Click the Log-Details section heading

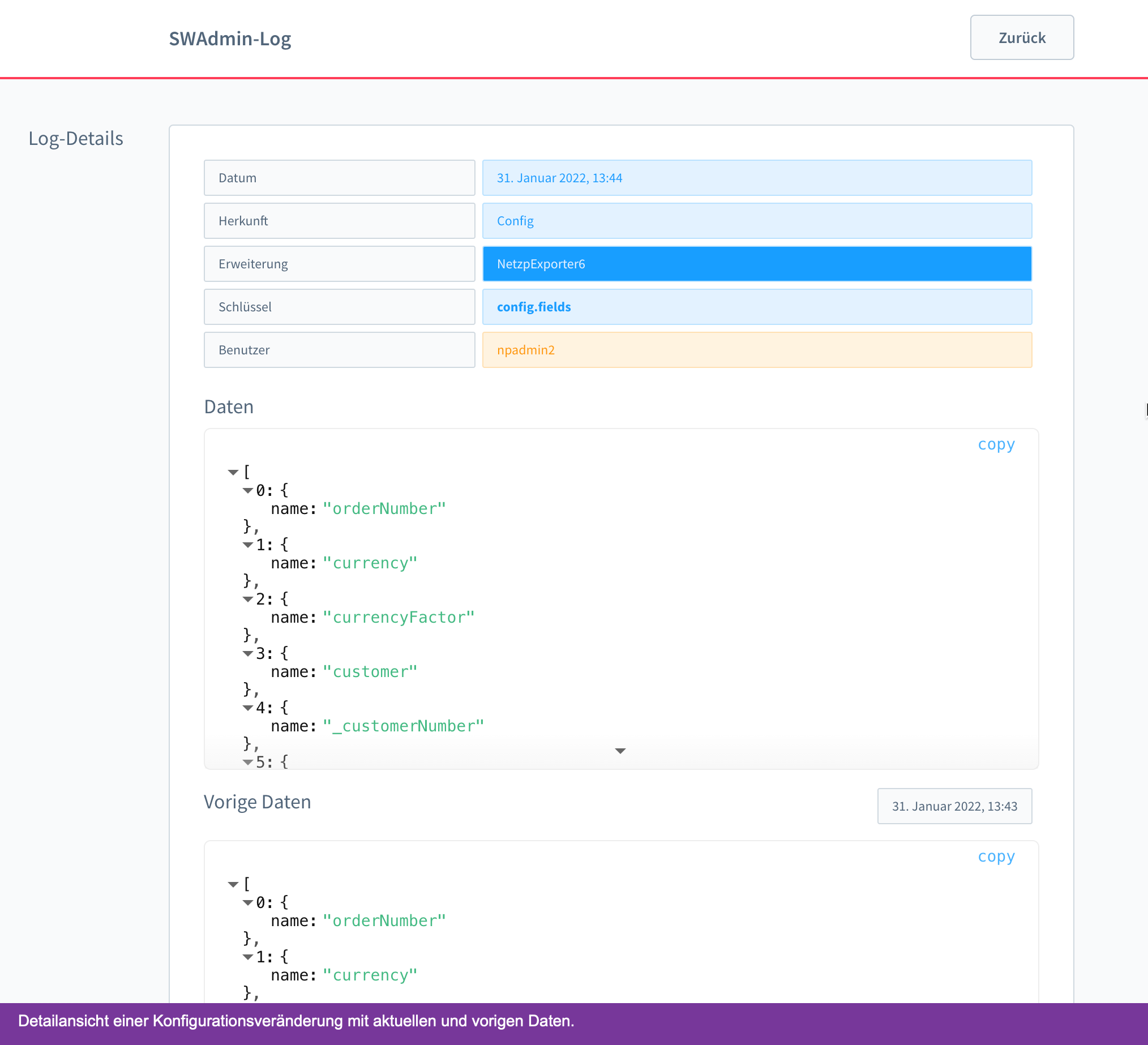[x=76, y=138]
